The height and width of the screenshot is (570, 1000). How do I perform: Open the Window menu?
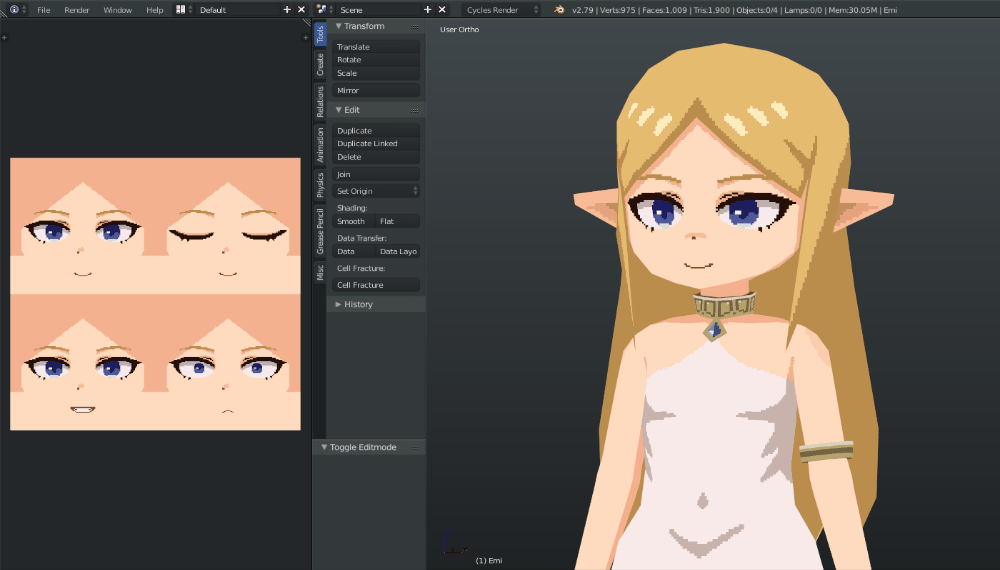pos(117,10)
